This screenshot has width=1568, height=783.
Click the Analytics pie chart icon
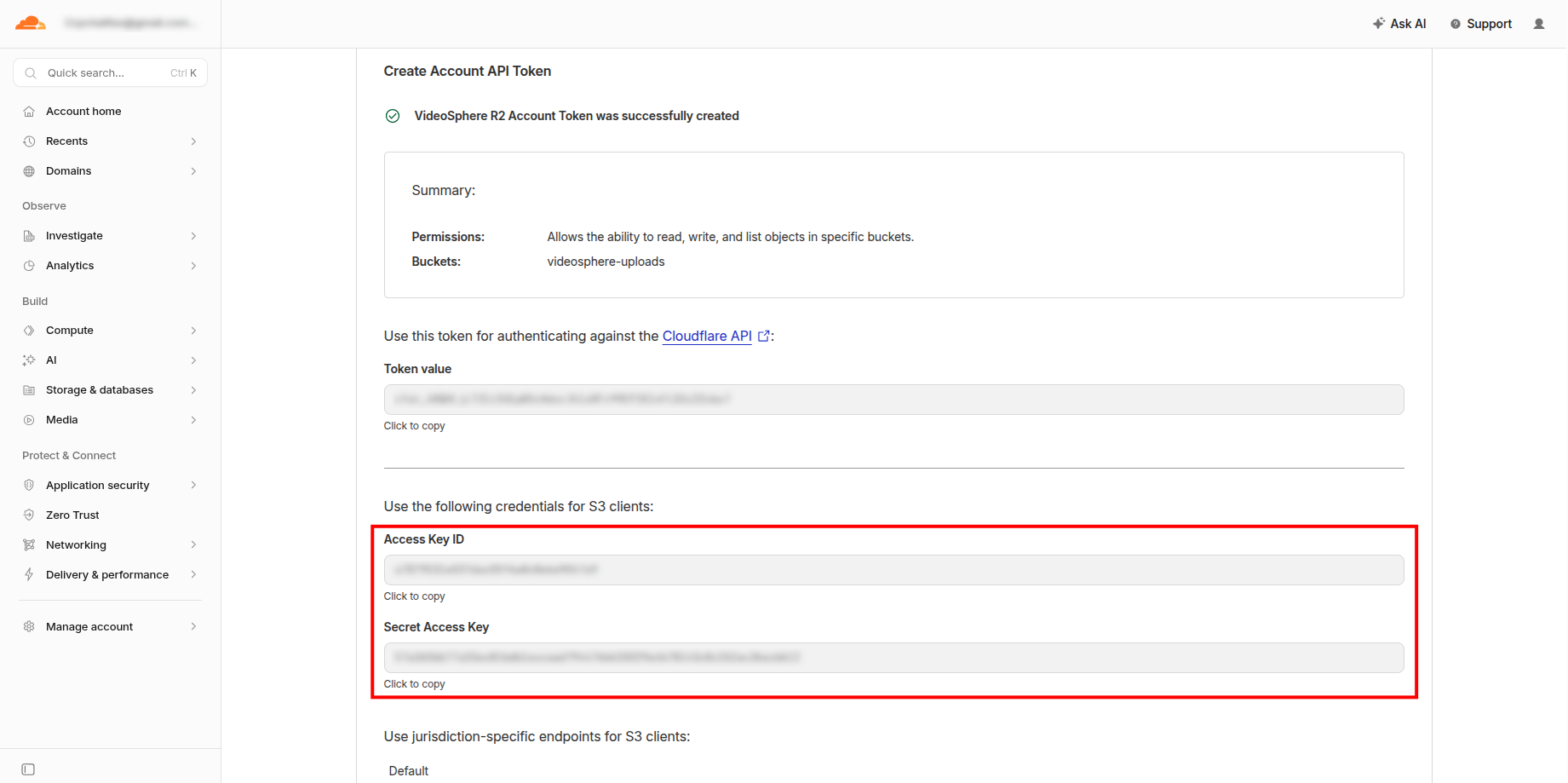[x=29, y=266]
